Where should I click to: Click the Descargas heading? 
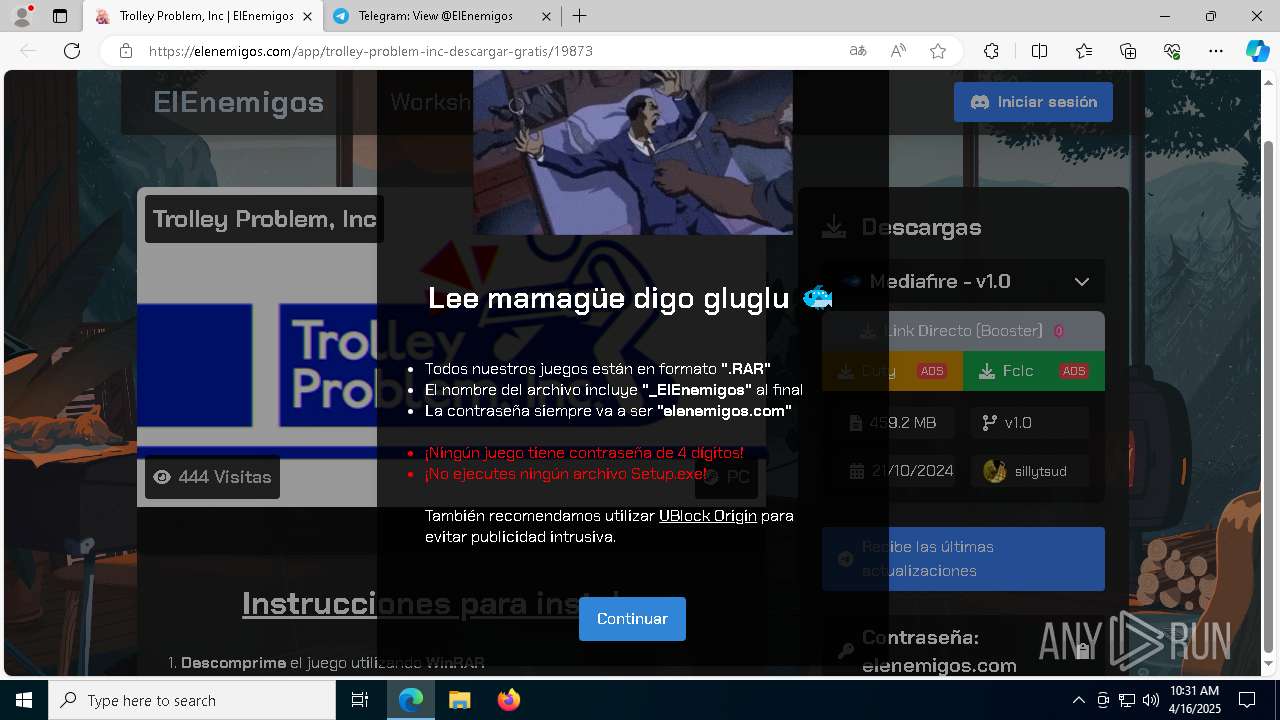[x=921, y=227]
